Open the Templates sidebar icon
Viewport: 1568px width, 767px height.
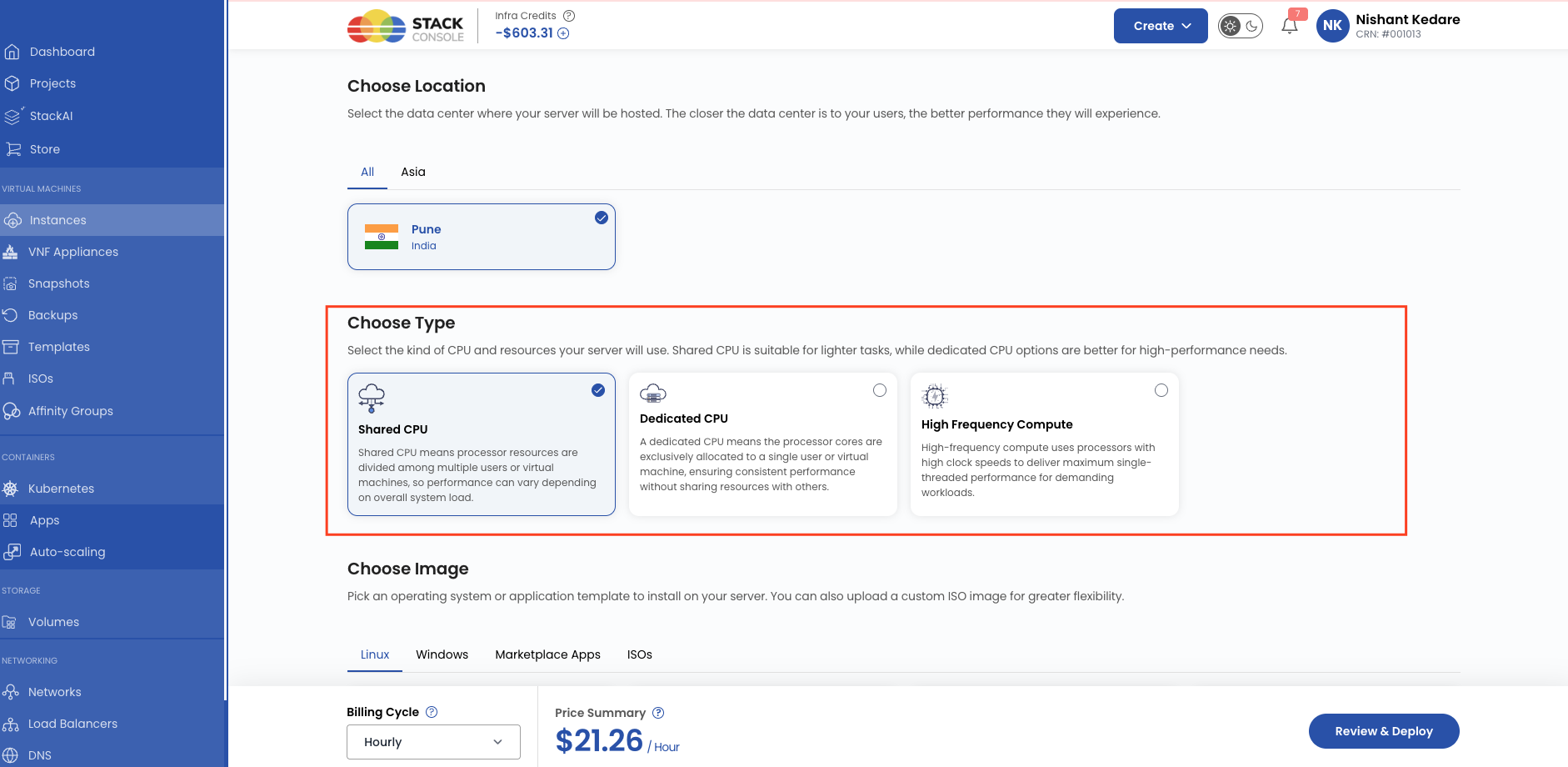(x=10, y=347)
